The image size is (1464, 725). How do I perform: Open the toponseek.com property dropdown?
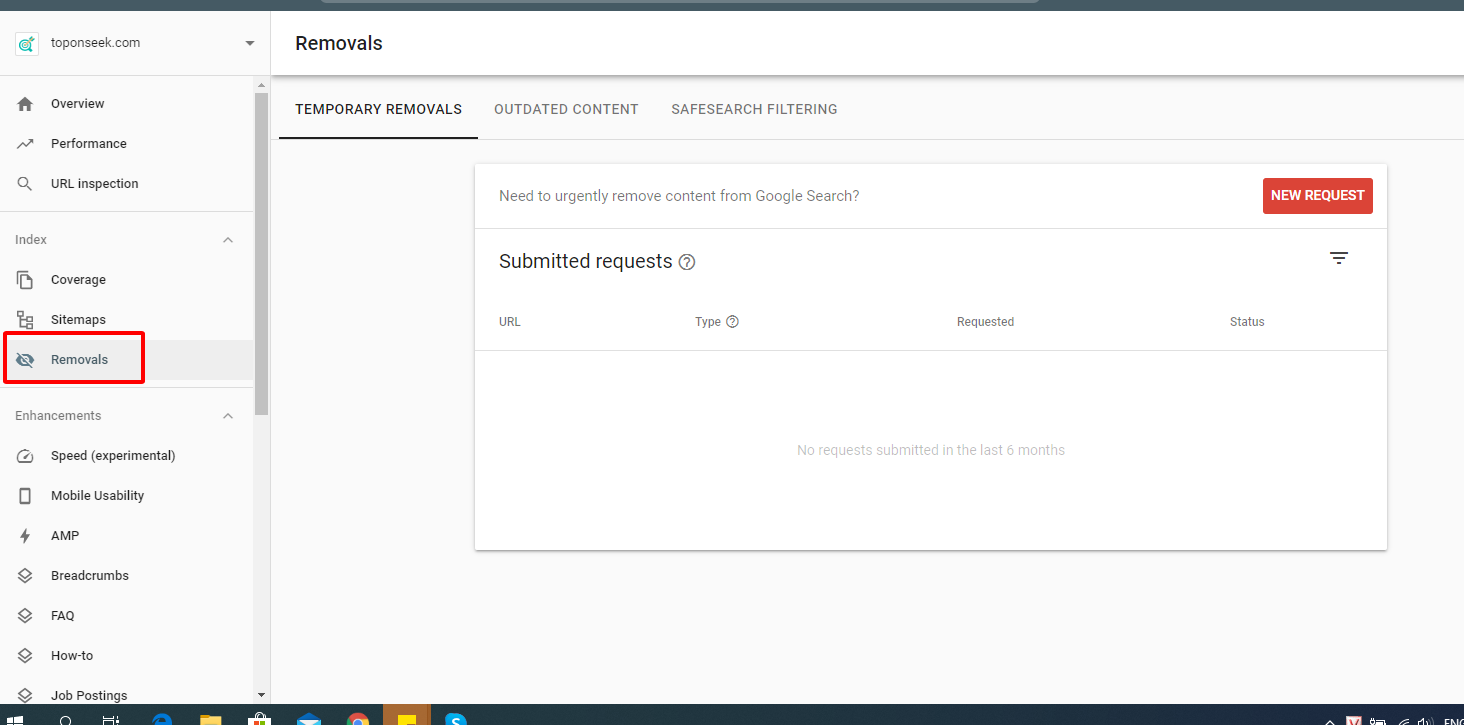tap(249, 43)
